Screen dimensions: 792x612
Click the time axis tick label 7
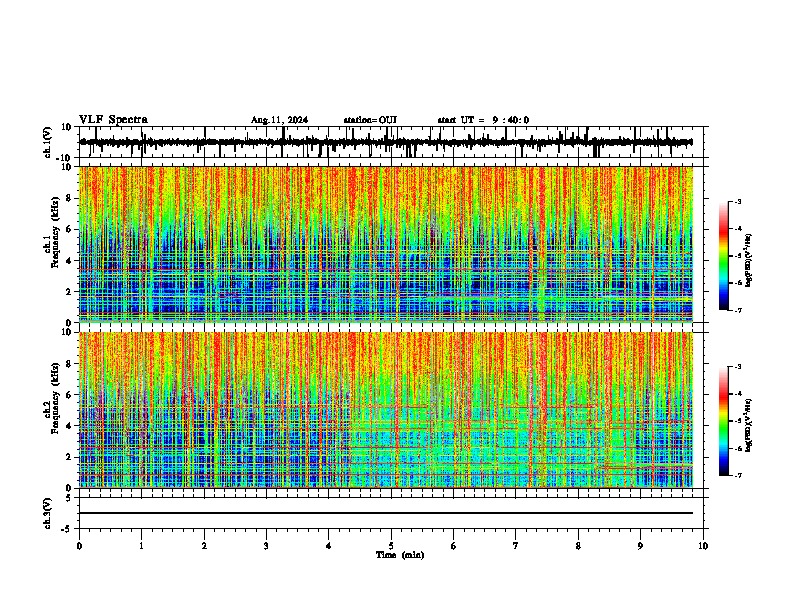point(516,546)
